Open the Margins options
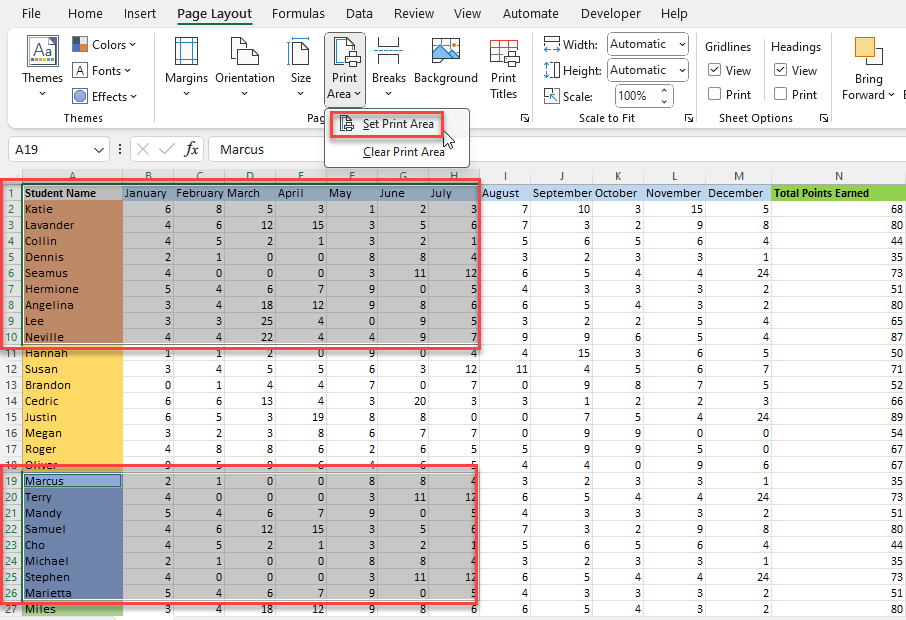 (x=186, y=67)
